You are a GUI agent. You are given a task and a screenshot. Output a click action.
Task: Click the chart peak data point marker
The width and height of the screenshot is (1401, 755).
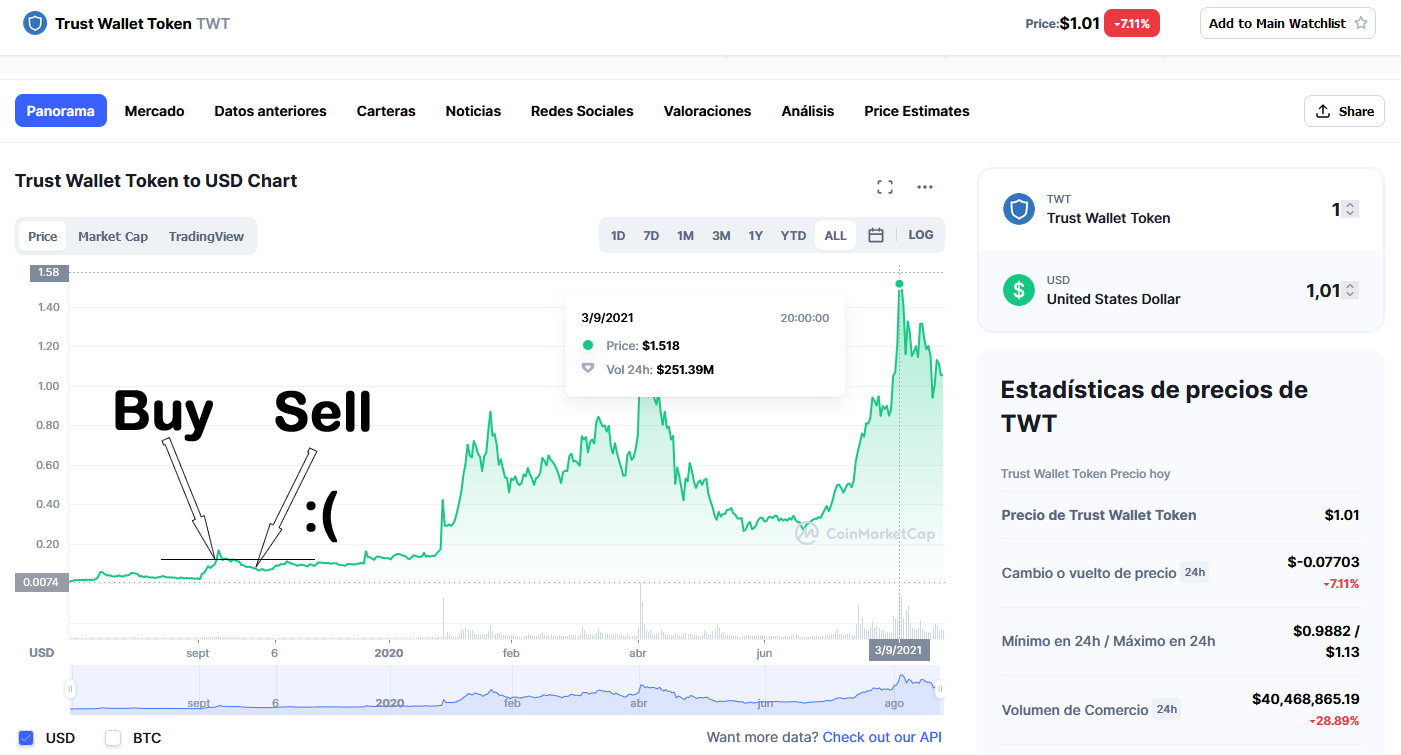(x=900, y=284)
